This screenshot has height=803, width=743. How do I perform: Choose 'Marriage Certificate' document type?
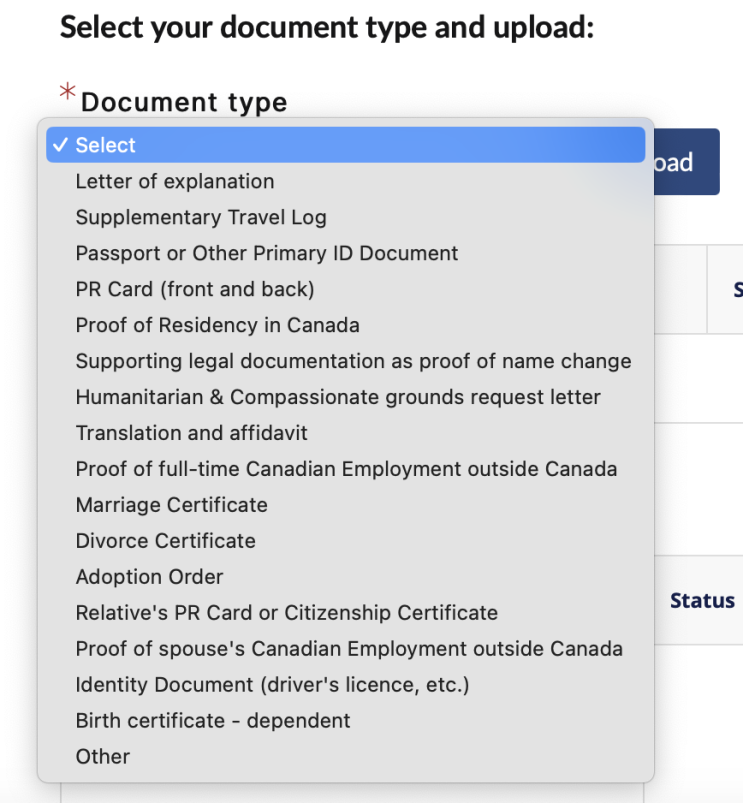172,505
